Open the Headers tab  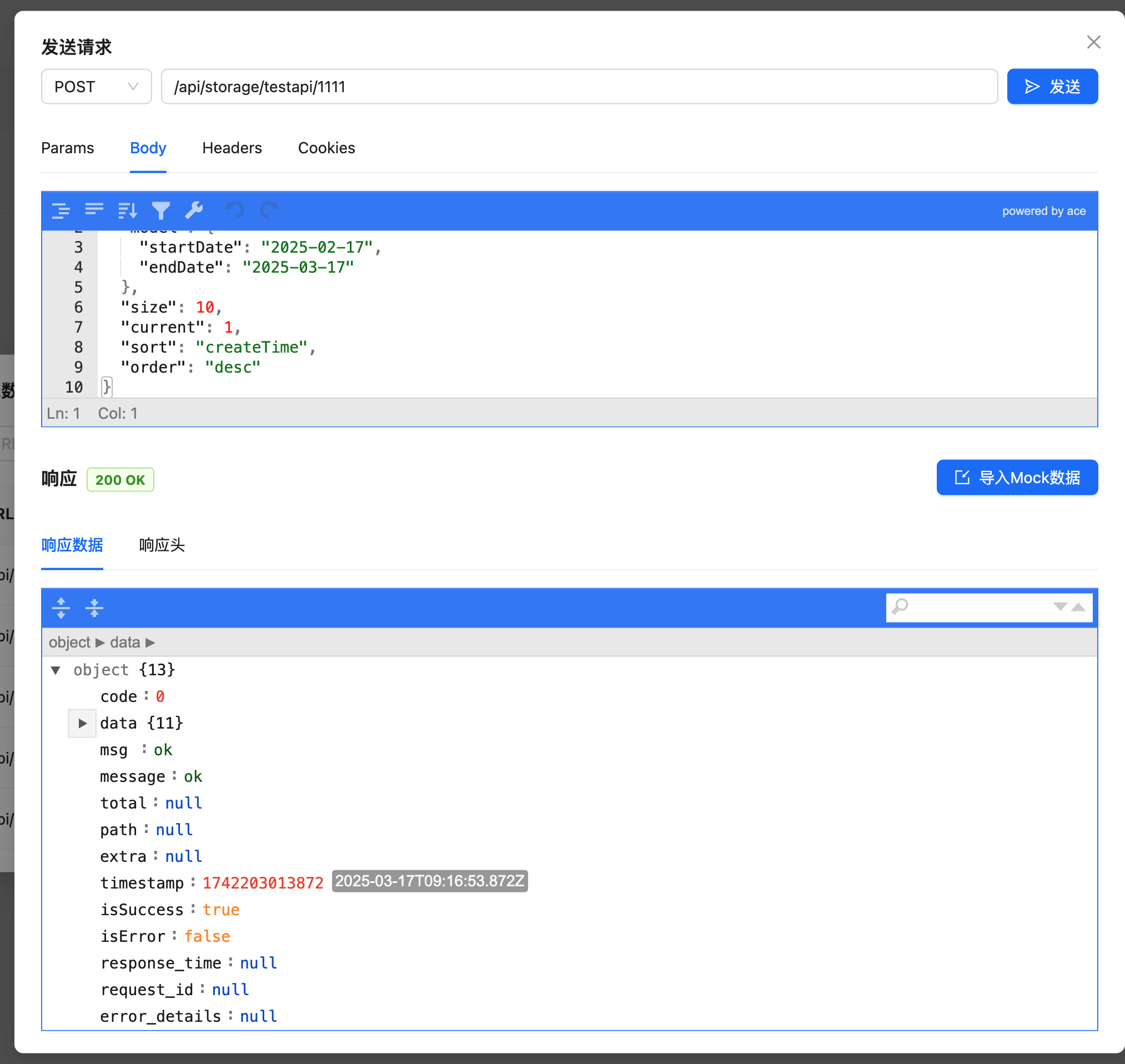pyautogui.click(x=232, y=148)
